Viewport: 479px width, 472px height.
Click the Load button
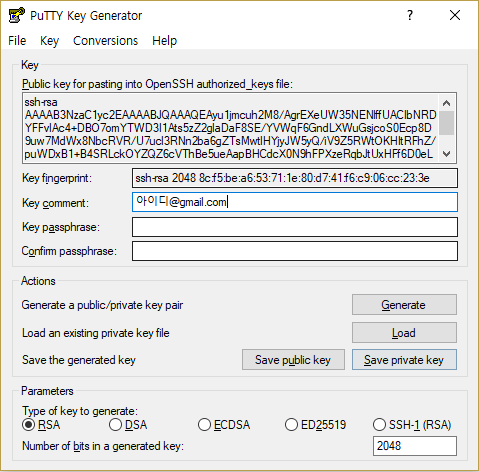pos(404,333)
